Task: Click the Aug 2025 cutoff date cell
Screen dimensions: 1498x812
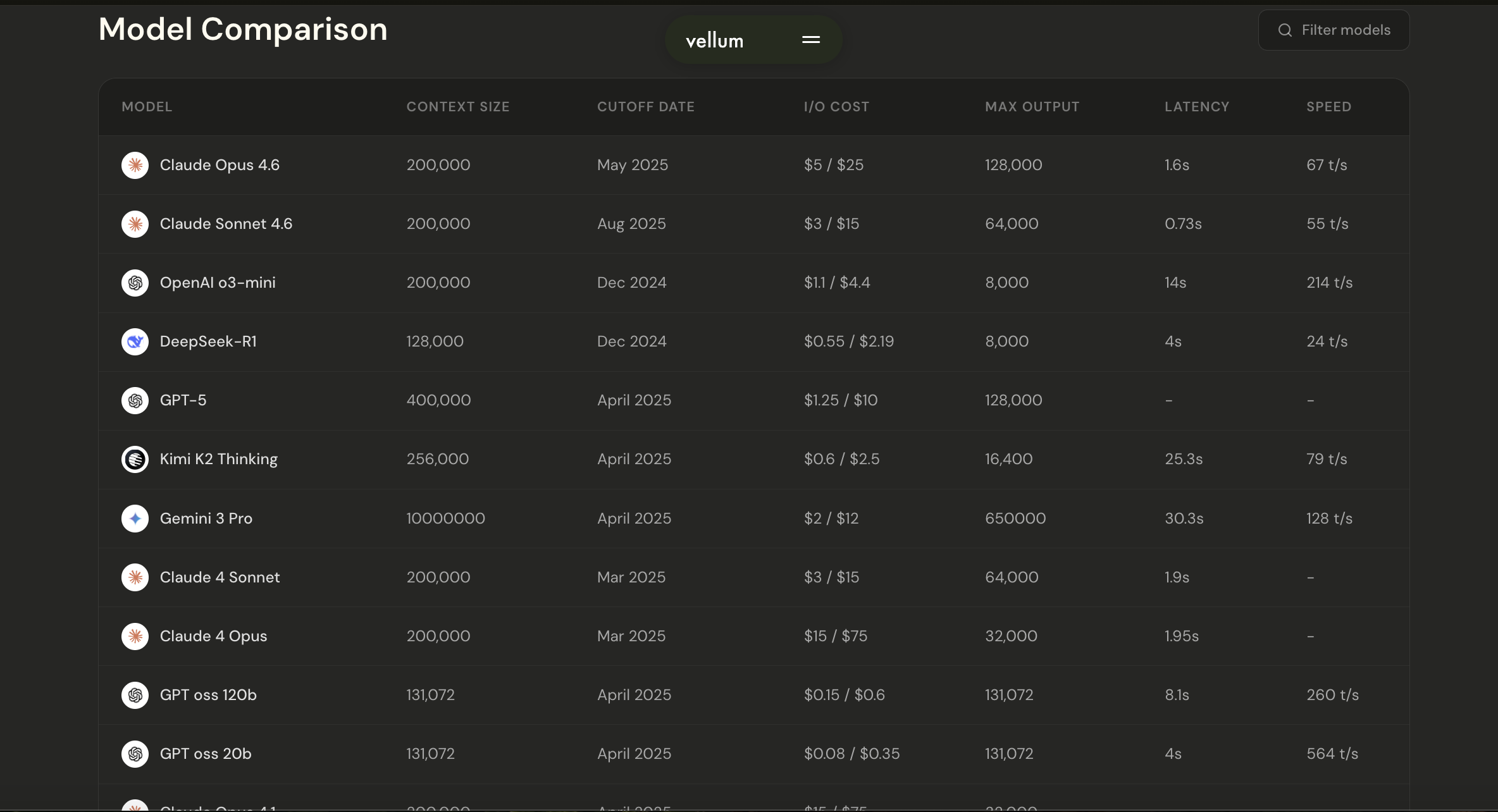Action: pos(631,224)
